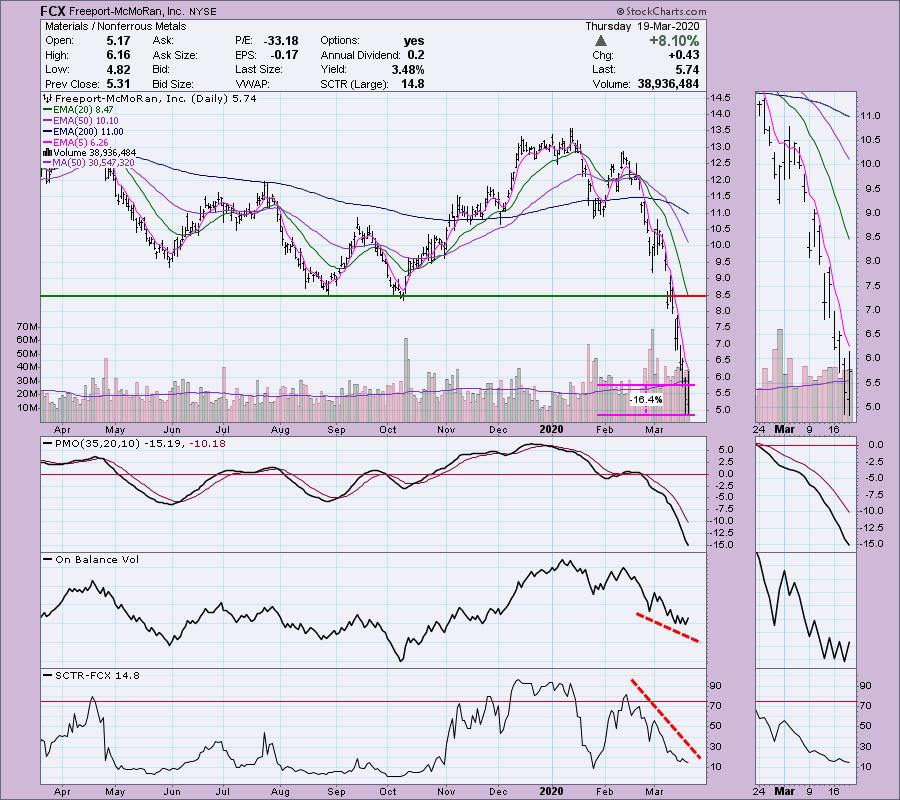Select the Materials / Nonferrous Metals sector text
The width and height of the screenshot is (900, 800).
(x=115, y=26)
